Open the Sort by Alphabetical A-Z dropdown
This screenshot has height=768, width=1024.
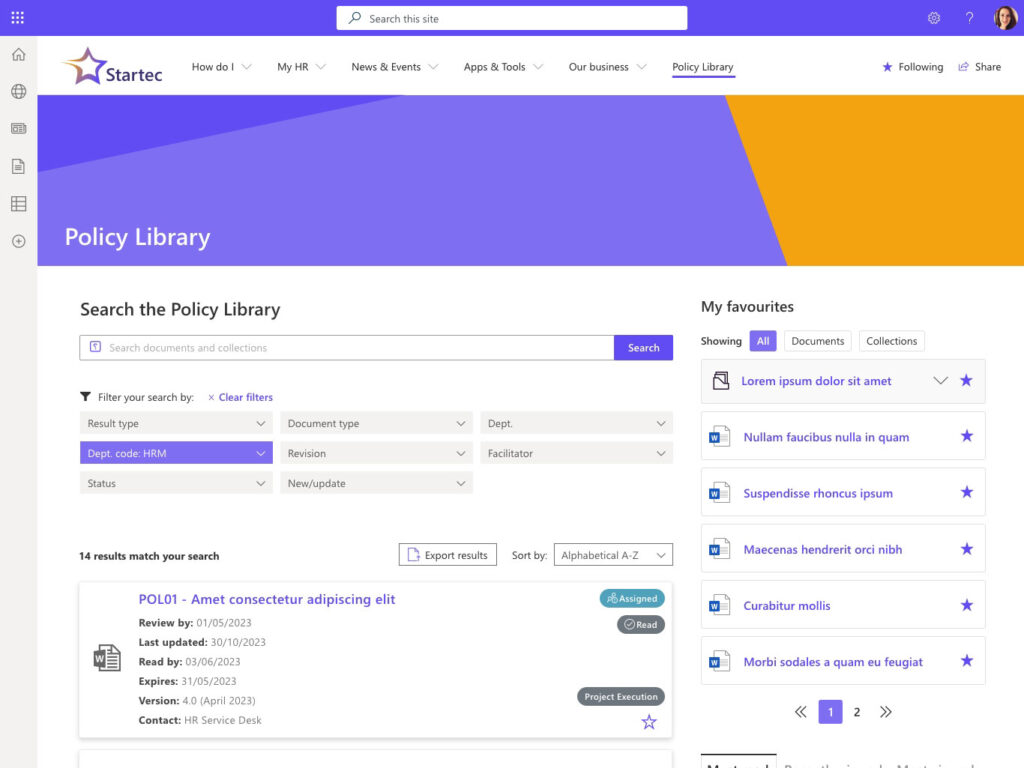613,554
